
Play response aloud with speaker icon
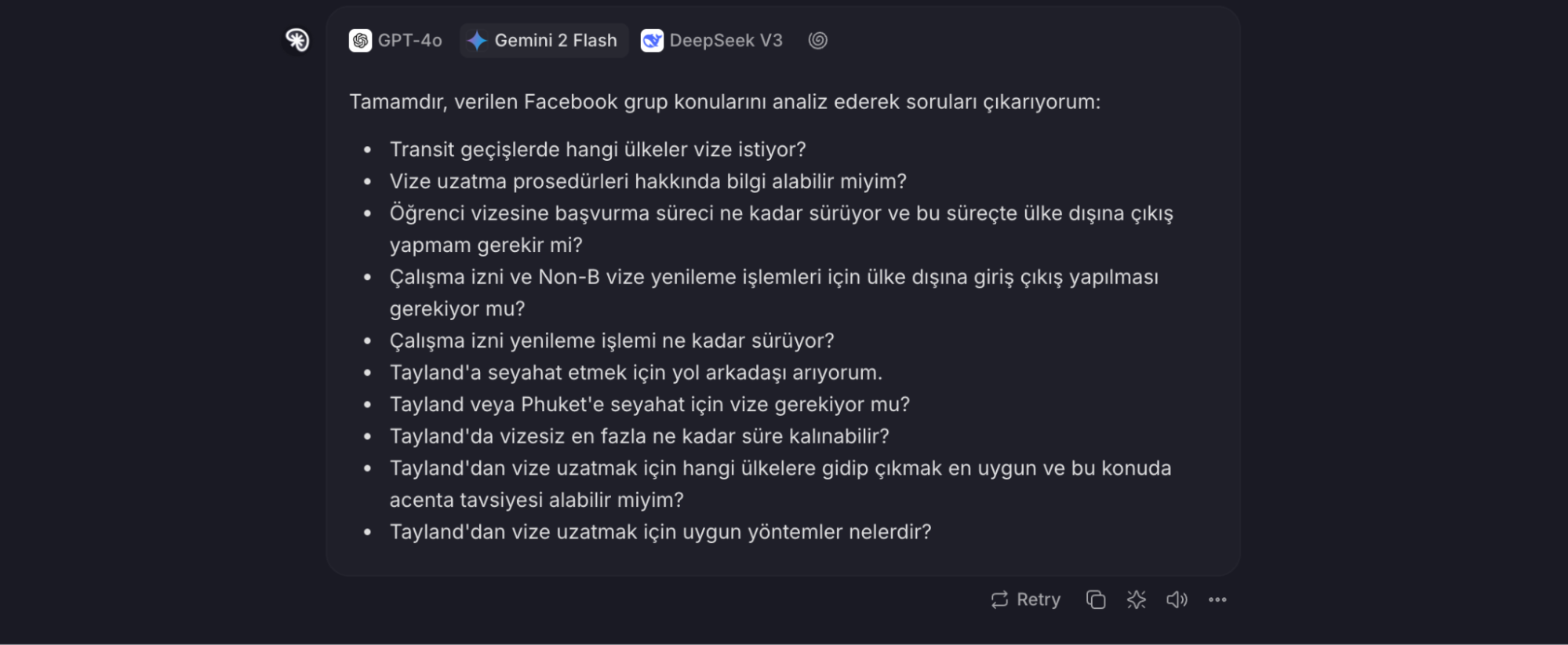(x=1177, y=599)
